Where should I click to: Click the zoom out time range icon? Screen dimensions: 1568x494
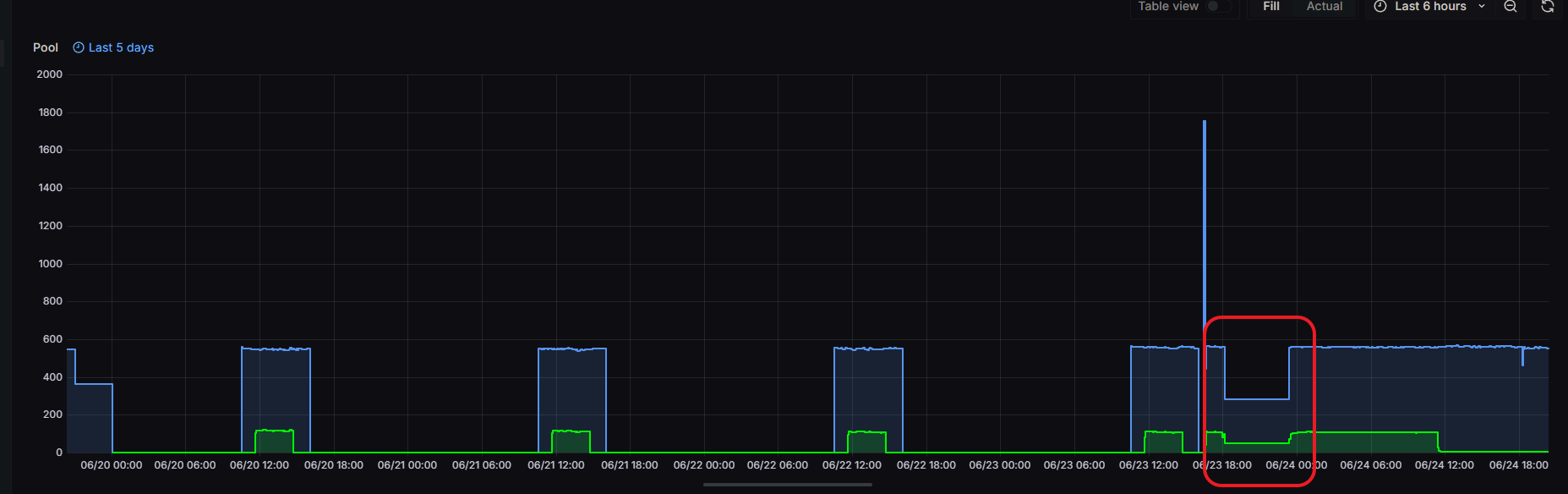click(1511, 6)
